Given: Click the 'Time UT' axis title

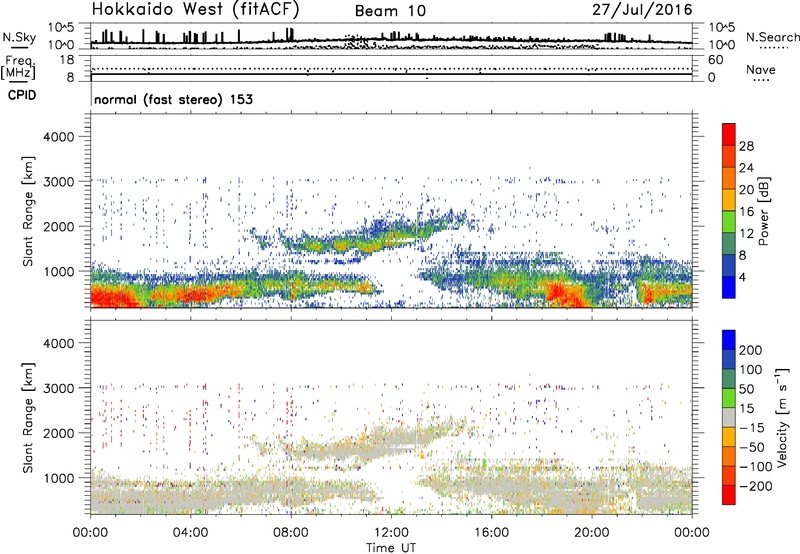Looking at the screenshot, I should point(391,547).
